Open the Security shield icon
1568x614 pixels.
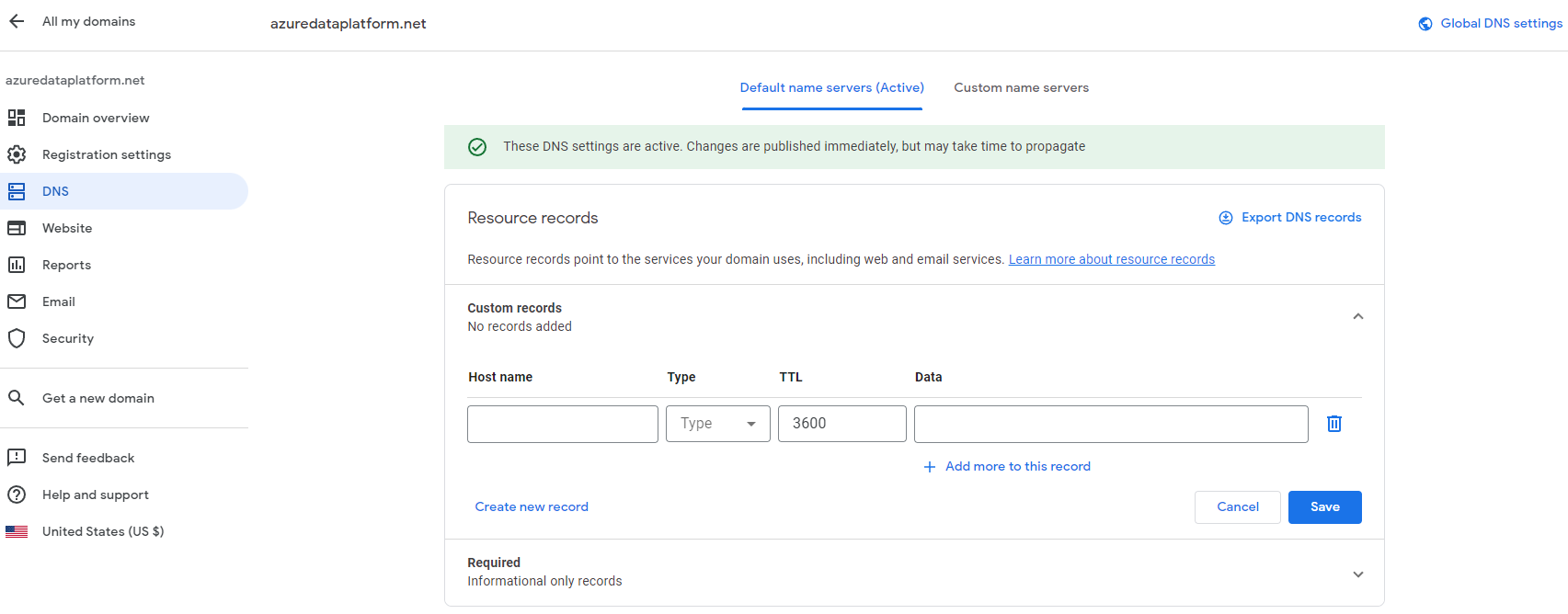coord(17,338)
